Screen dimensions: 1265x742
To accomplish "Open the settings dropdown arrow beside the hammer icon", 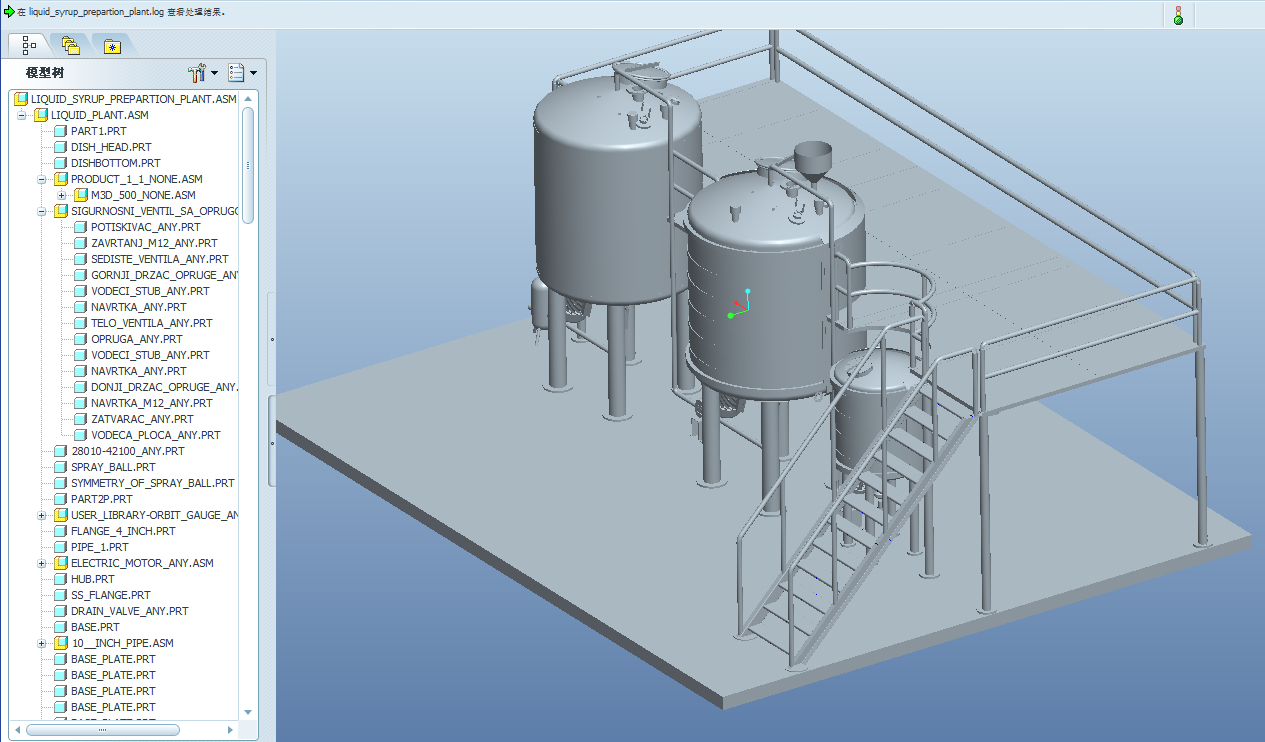I will 214,73.
